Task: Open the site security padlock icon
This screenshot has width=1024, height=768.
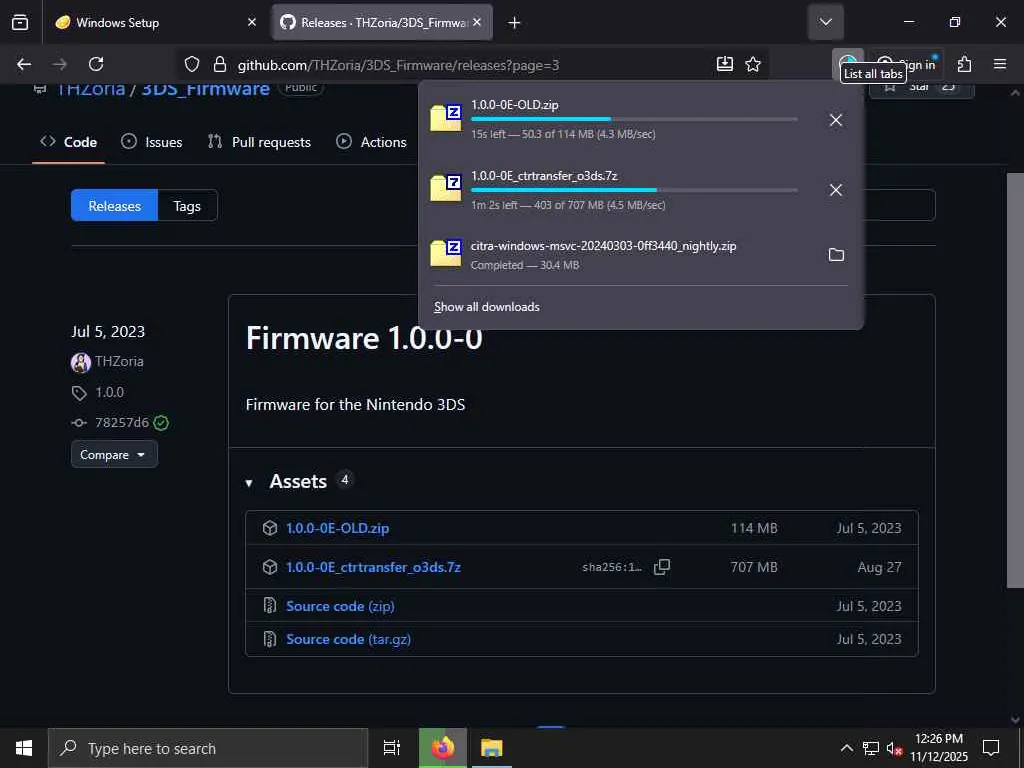Action: tap(219, 64)
